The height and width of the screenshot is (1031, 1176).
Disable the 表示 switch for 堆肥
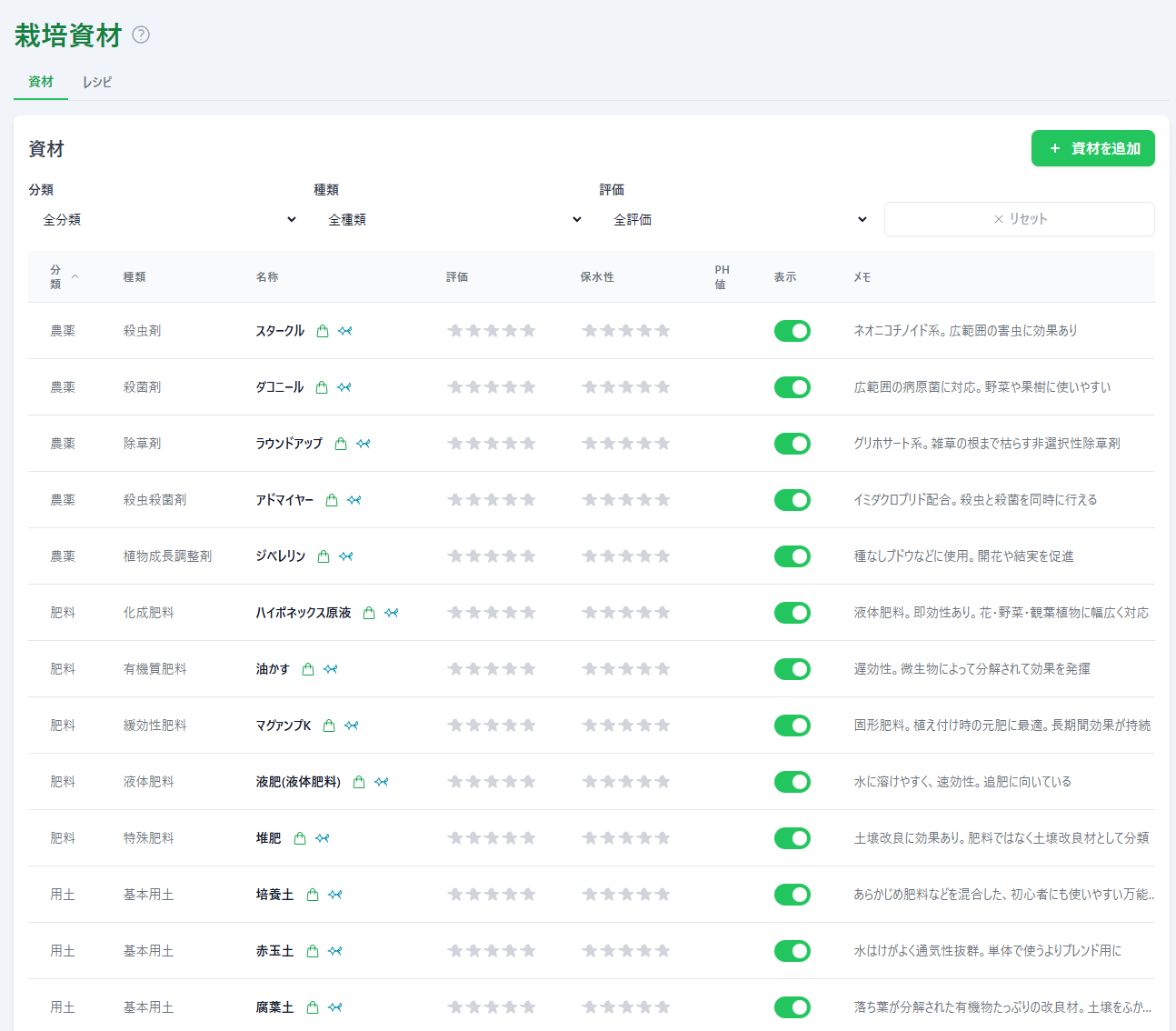[x=792, y=838]
